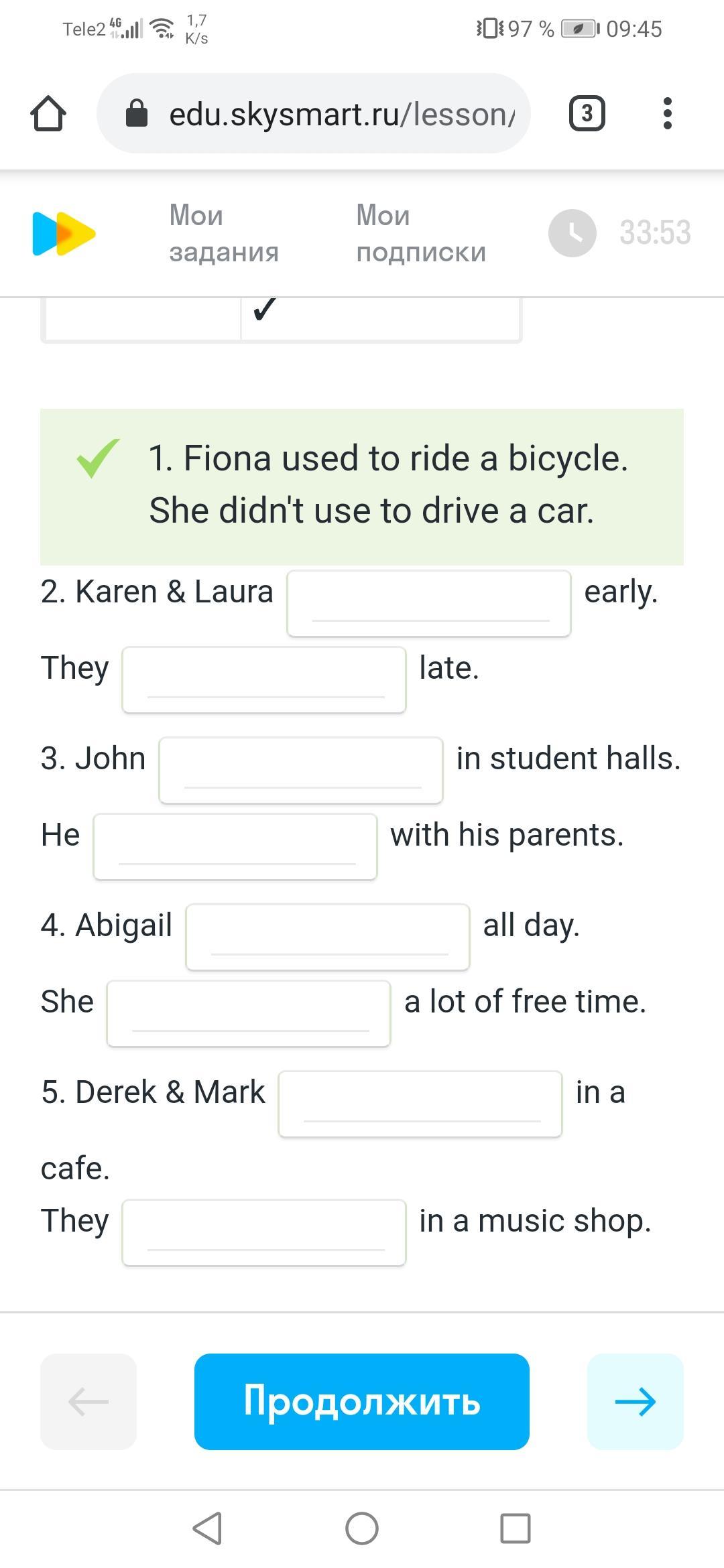
Task: Focus the blank after John
Action: (x=301, y=770)
